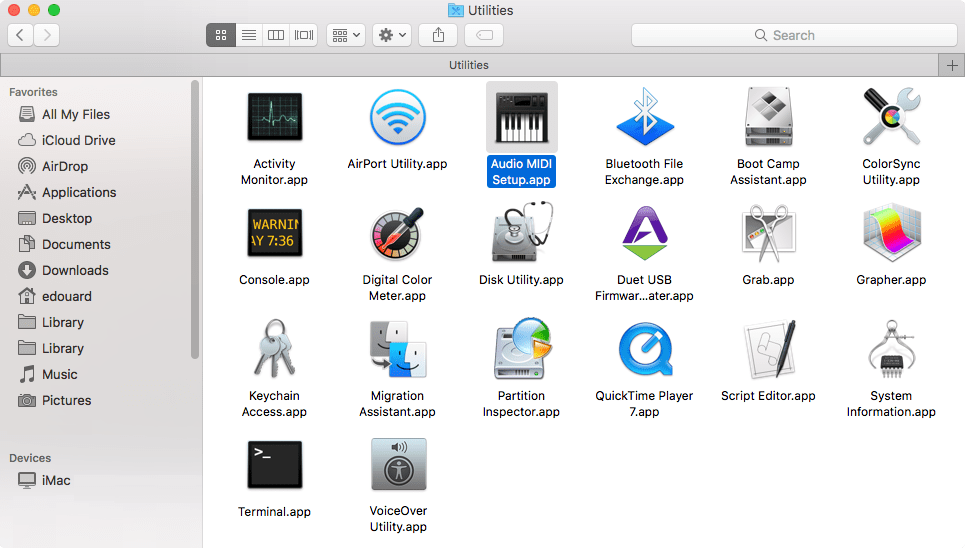This screenshot has height=548, width=965.
Task: Open Desktop in sidebar
Action: pos(55,219)
